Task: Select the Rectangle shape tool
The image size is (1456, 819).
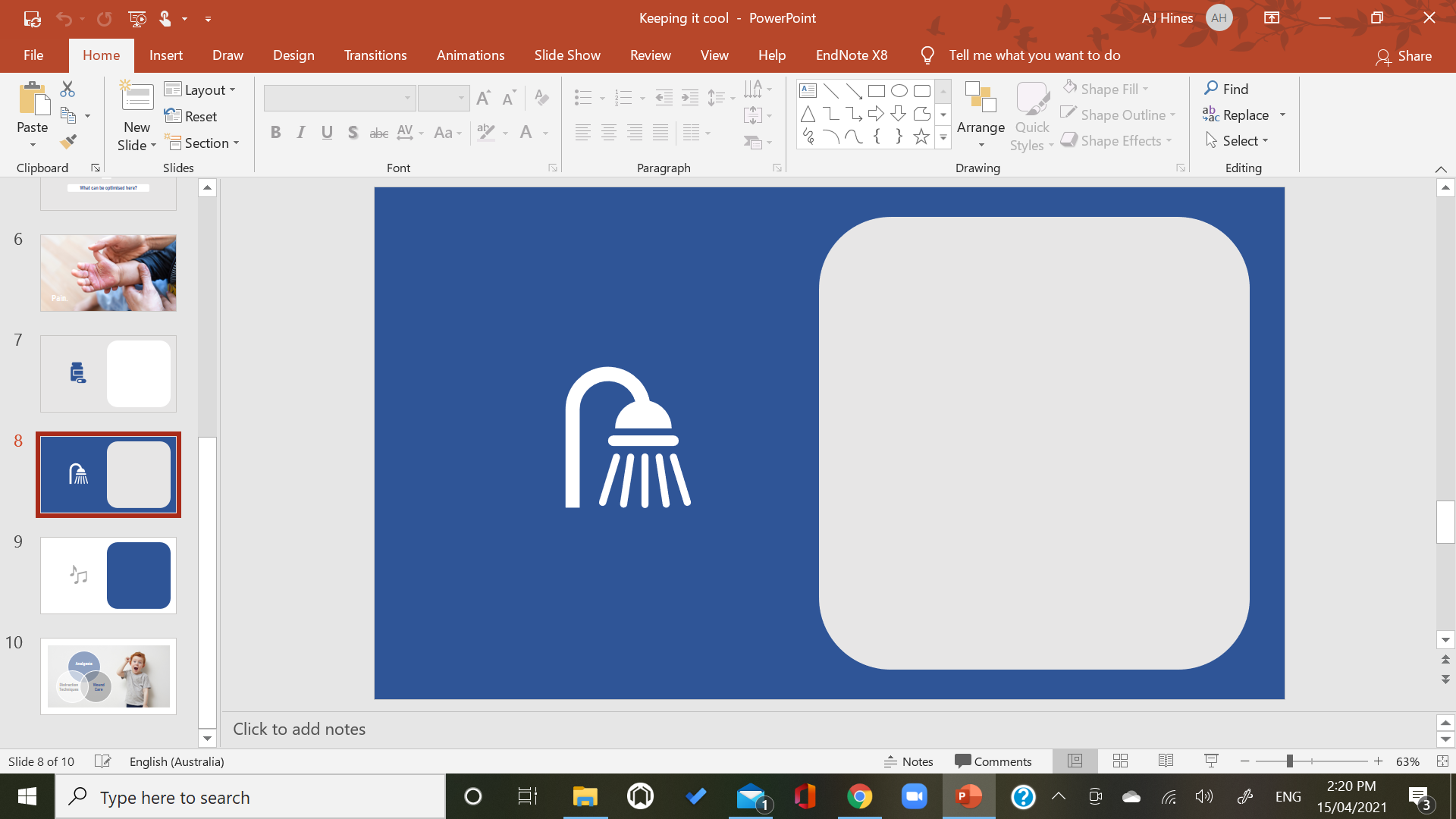Action: point(877,91)
